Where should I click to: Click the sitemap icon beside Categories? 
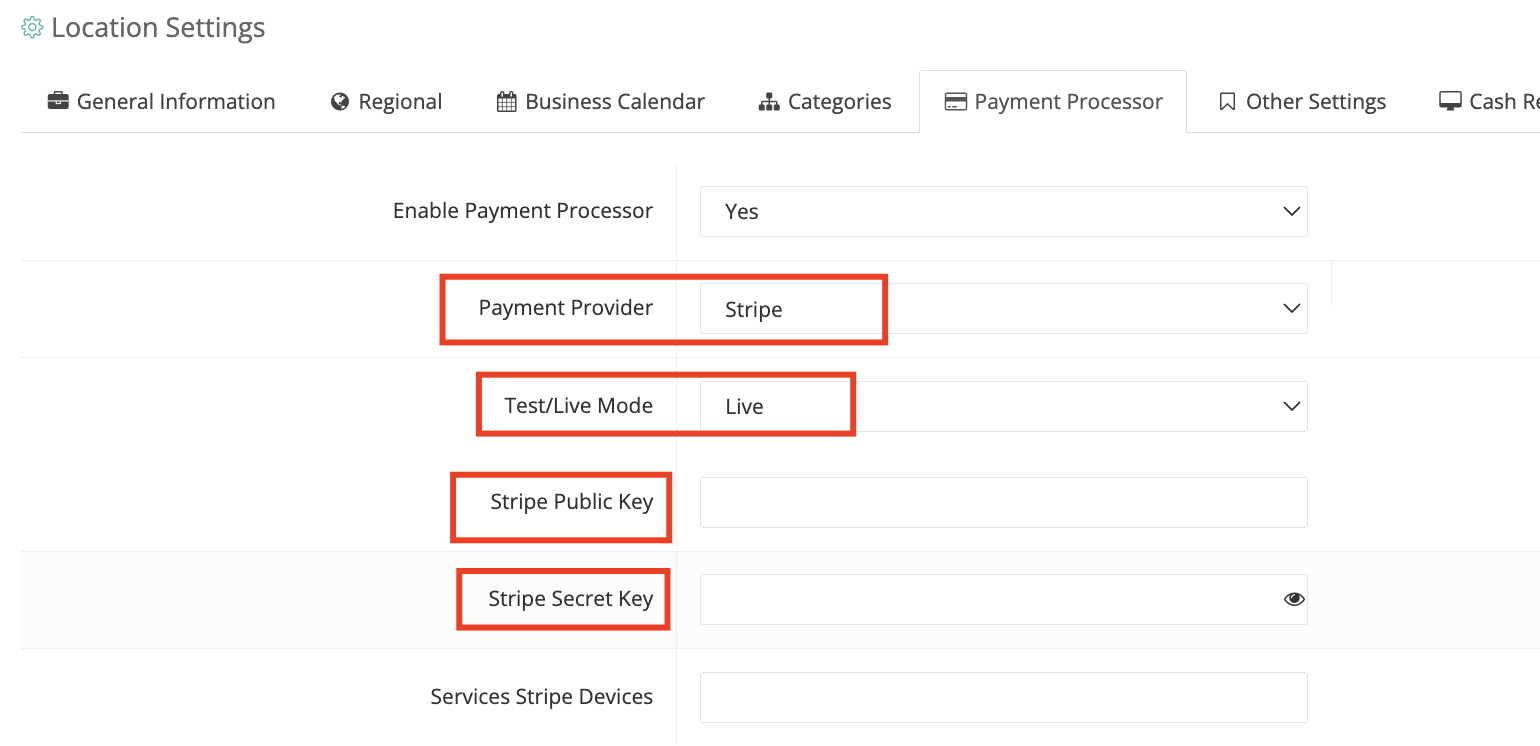coord(769,101)
